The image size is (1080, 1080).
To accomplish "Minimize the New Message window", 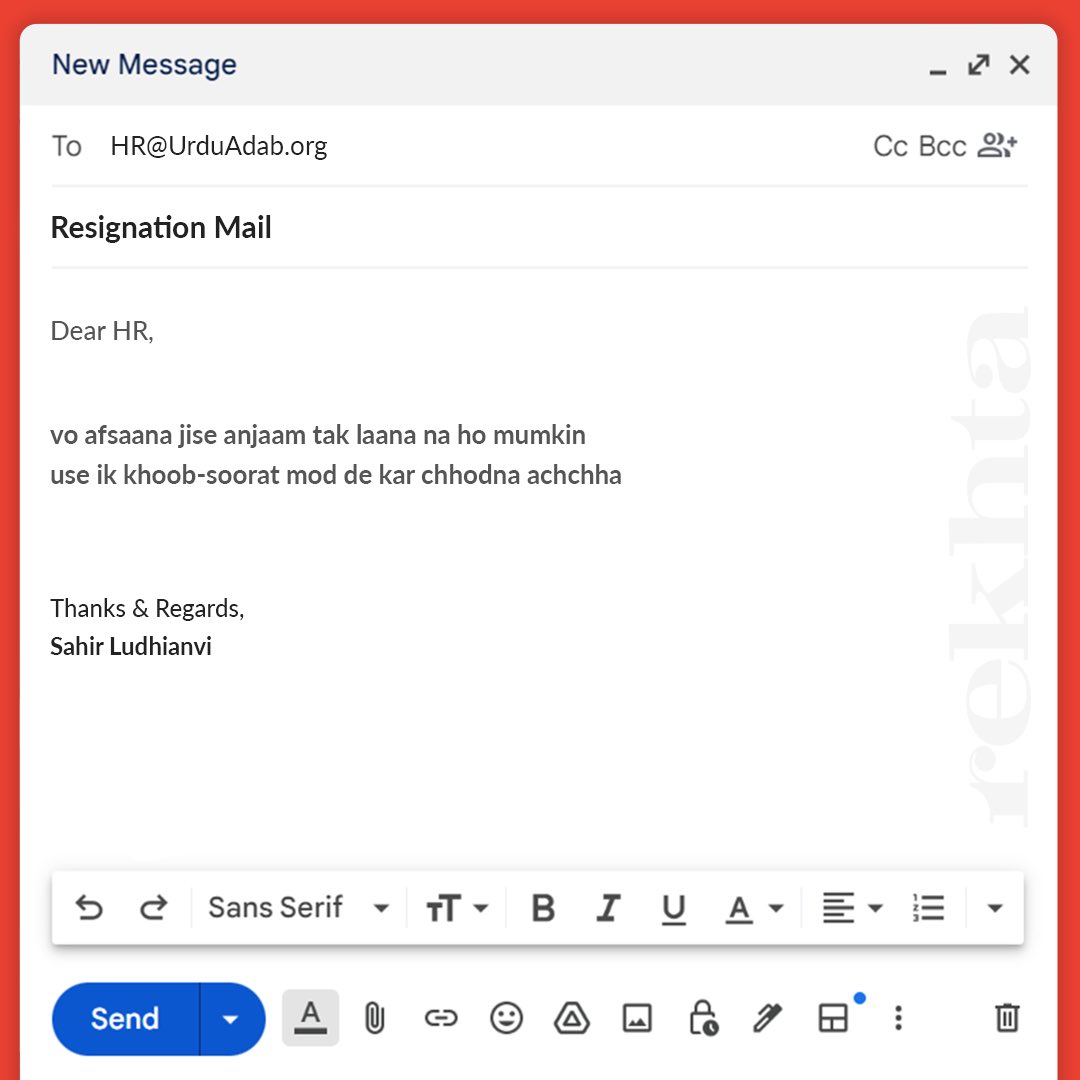I will click(x=937, y=71).
